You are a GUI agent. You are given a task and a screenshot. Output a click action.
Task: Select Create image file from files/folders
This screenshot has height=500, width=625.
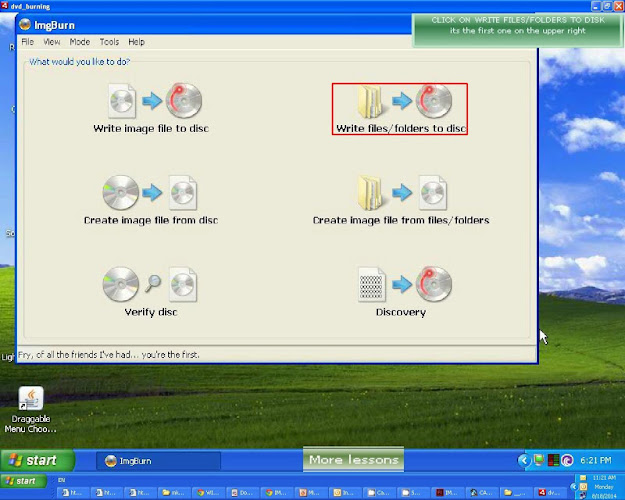click(401, 200)
